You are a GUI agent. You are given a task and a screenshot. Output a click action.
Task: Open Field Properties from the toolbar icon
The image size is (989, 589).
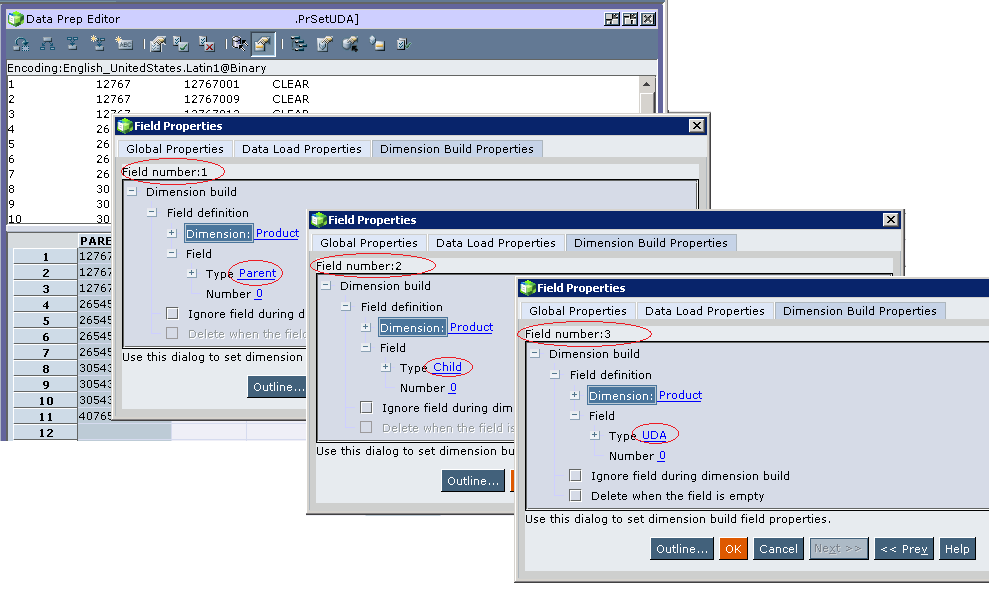(158, 44)
